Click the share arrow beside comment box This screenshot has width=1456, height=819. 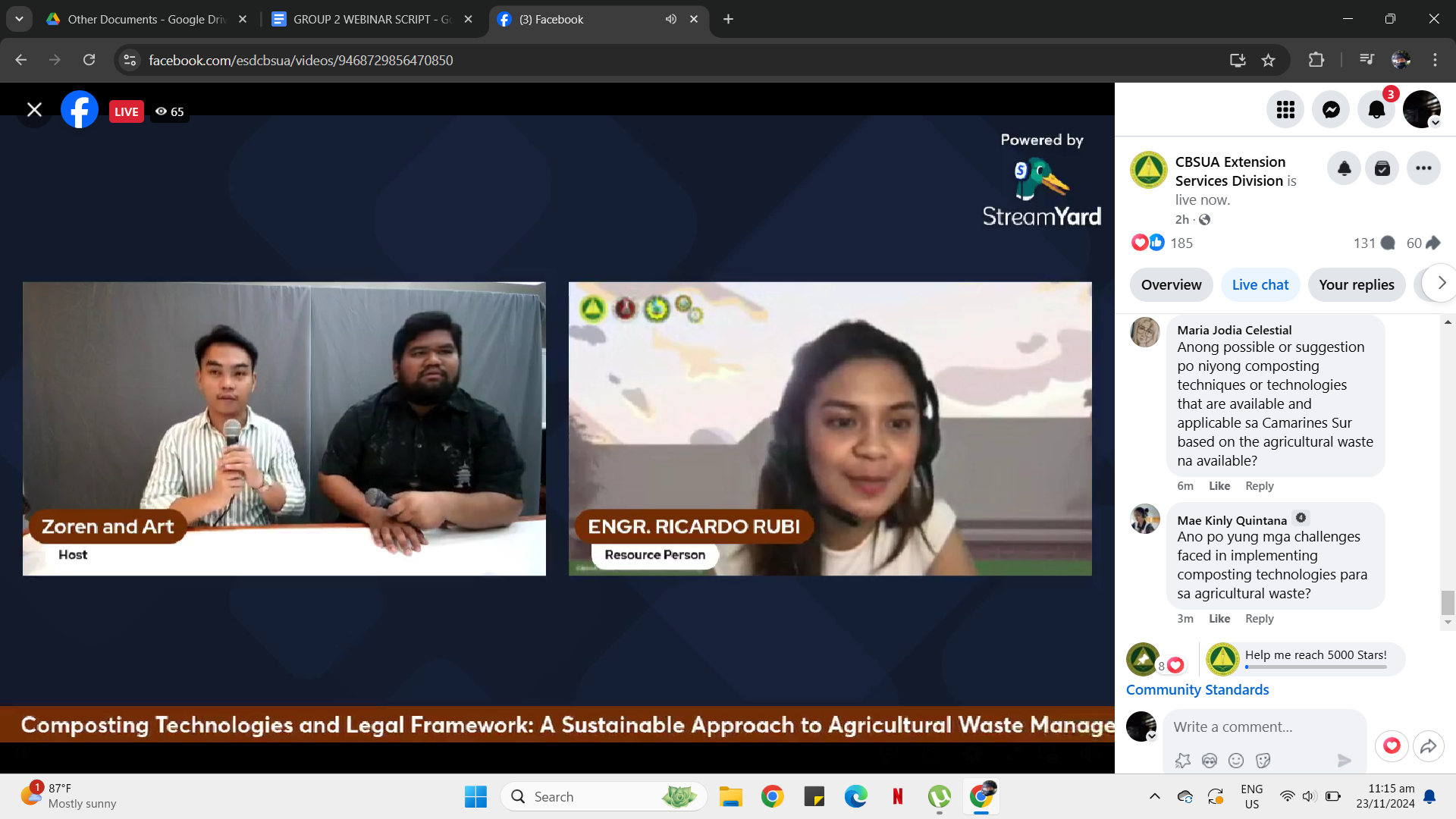point(1428,746)
